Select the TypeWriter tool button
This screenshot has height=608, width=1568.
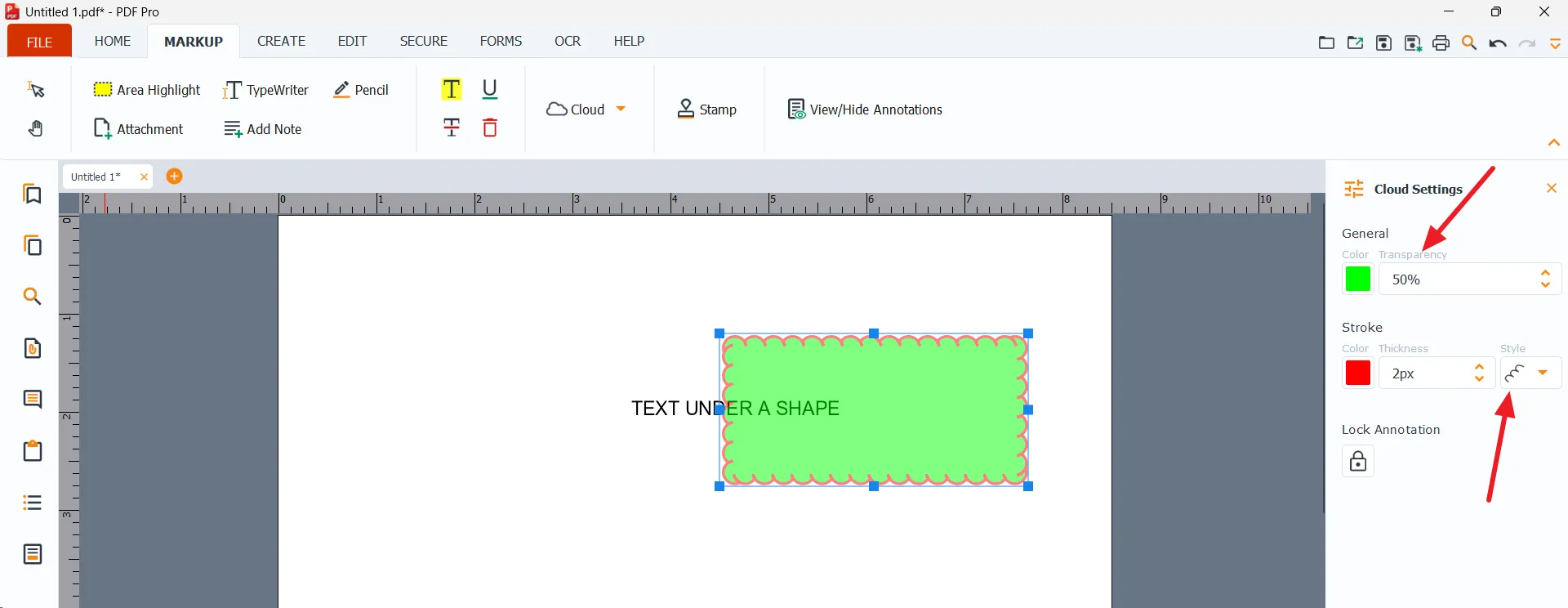(x=265, y=90)
